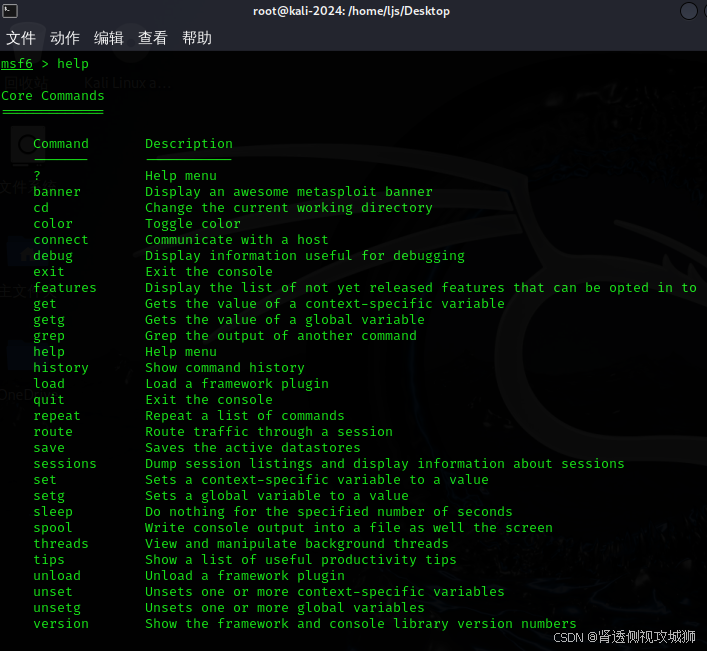This screenshot has width=707, height=651.
Task: Click the 'Core Commands' heading
Action: (x=53, y=96)
